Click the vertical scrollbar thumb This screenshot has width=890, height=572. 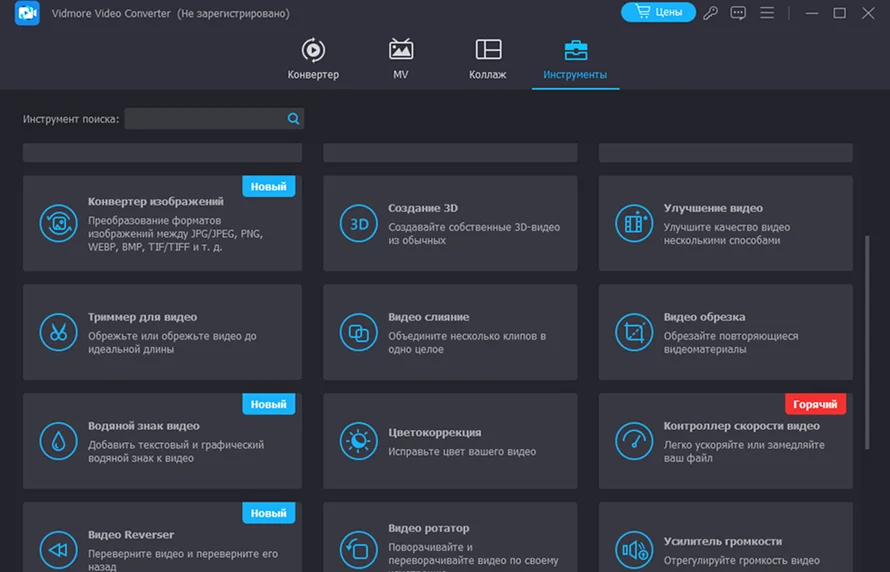click(867, 343)
